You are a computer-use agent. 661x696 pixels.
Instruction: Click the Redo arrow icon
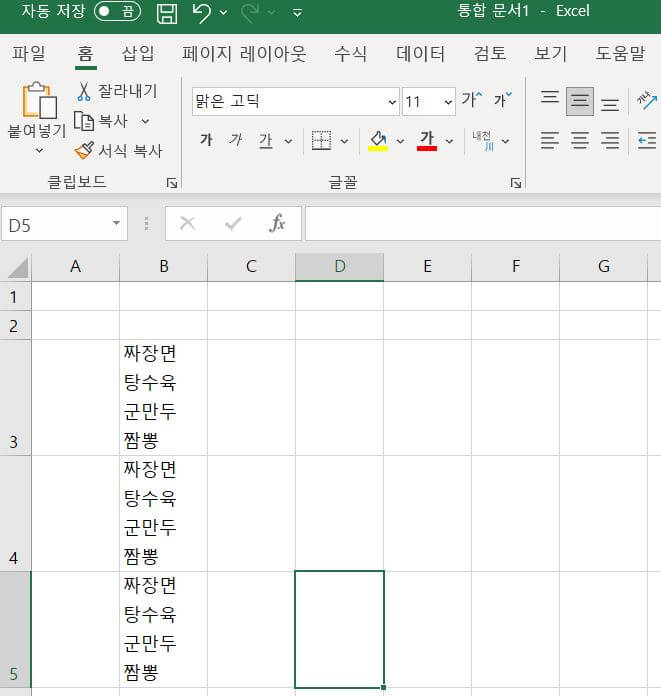pyautogui.click(x=250, y=13)
